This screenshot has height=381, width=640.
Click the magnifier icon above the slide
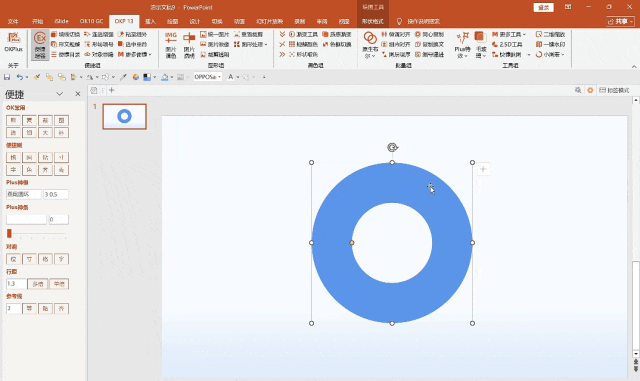point(578,90)
